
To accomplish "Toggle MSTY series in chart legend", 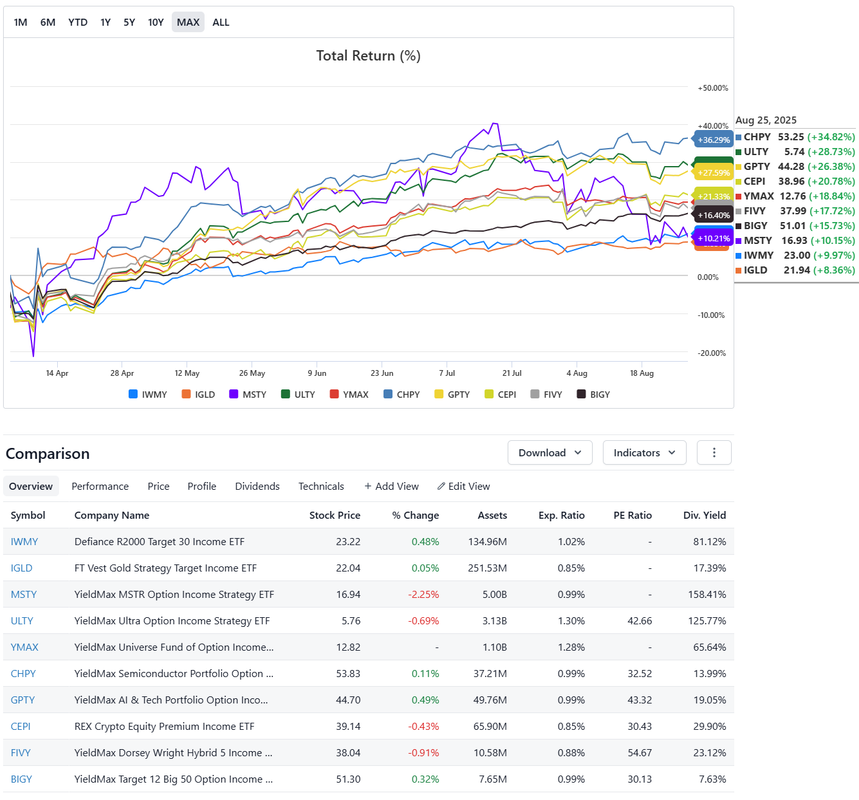I will (x=248, y=395).
